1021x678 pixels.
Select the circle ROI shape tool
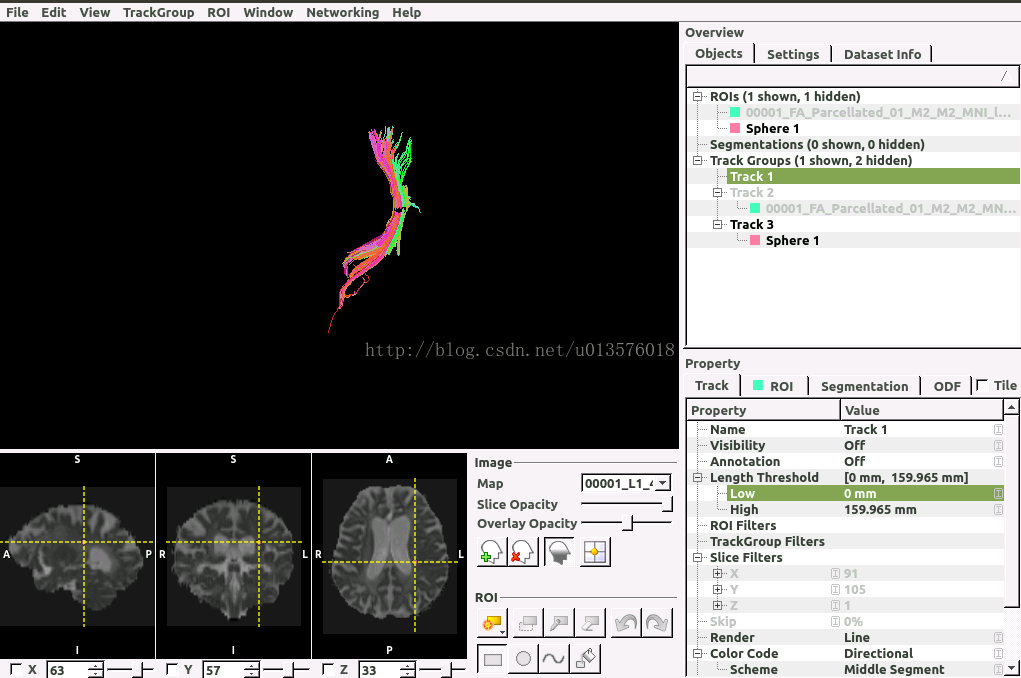click(524, 659)
